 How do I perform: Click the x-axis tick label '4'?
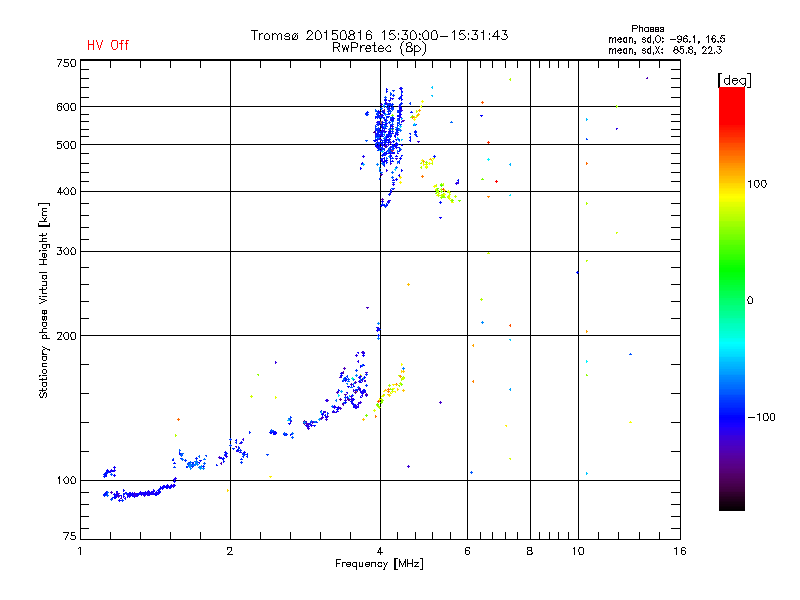point(380,551)
